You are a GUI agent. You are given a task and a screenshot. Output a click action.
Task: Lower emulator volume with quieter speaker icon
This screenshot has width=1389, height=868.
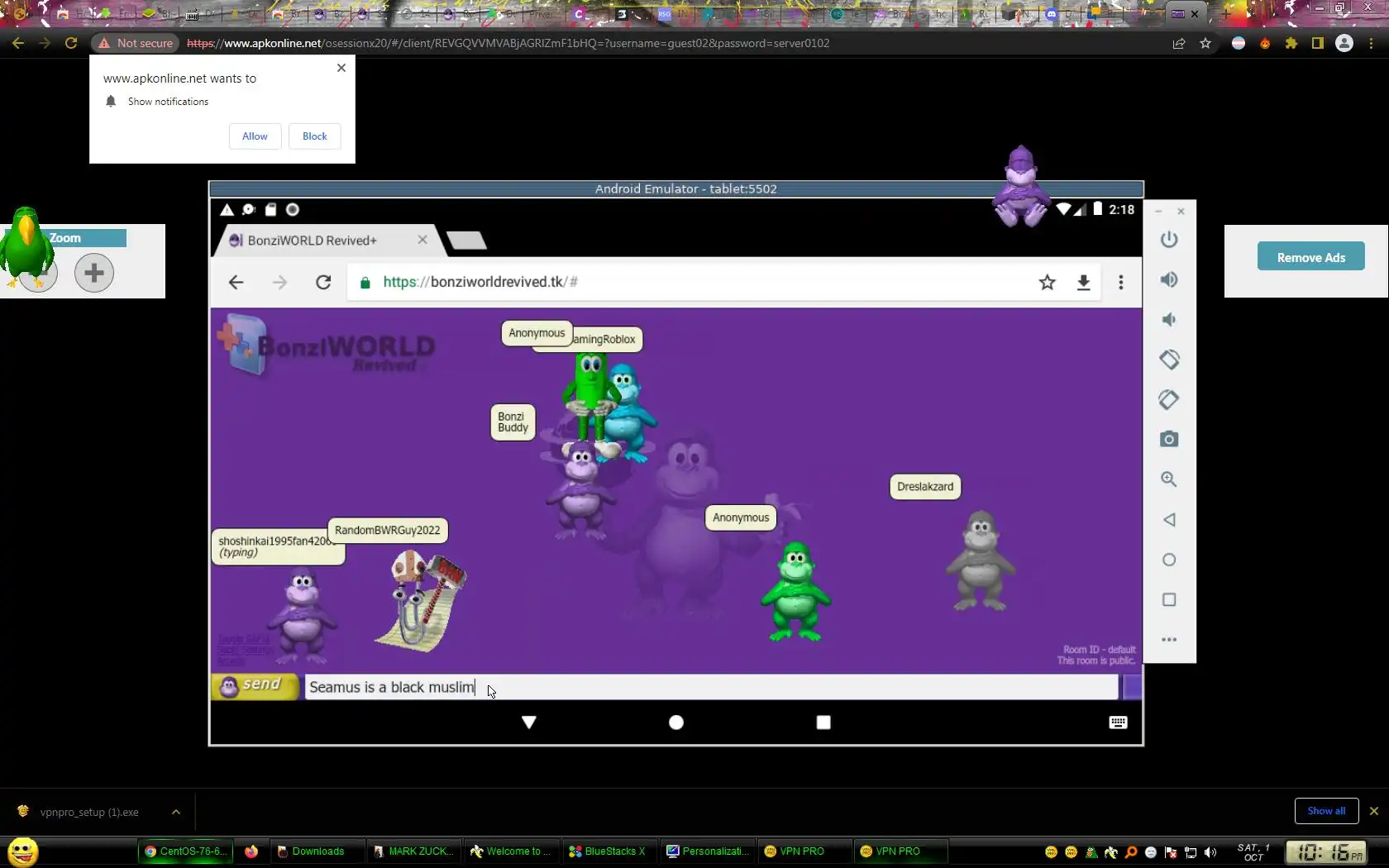click(1168, 319)
